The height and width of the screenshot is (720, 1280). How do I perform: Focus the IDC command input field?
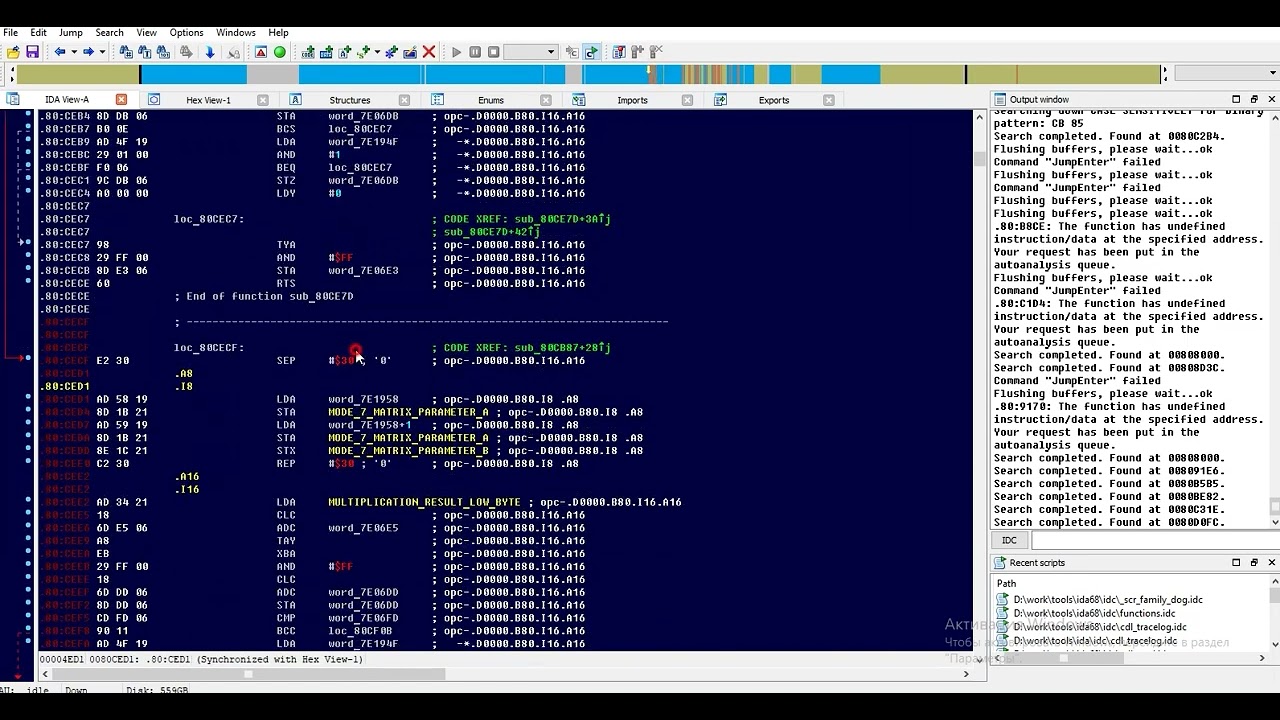1154,540
